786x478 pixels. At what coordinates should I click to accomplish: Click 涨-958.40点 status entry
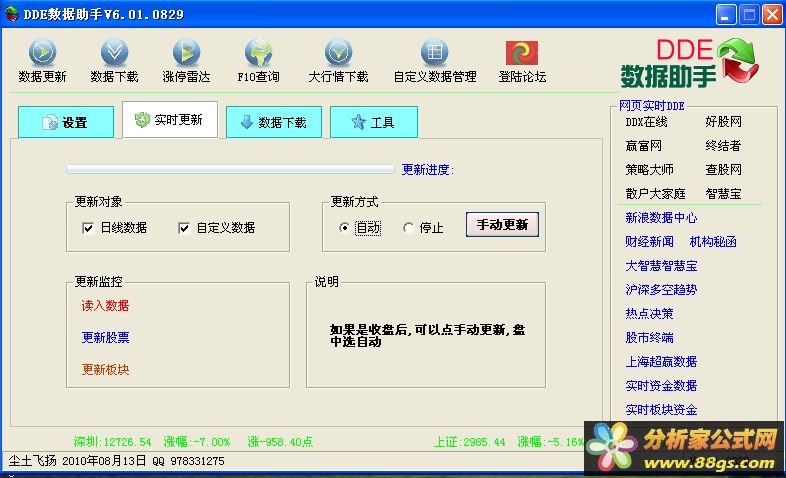[x=280, y=441]
